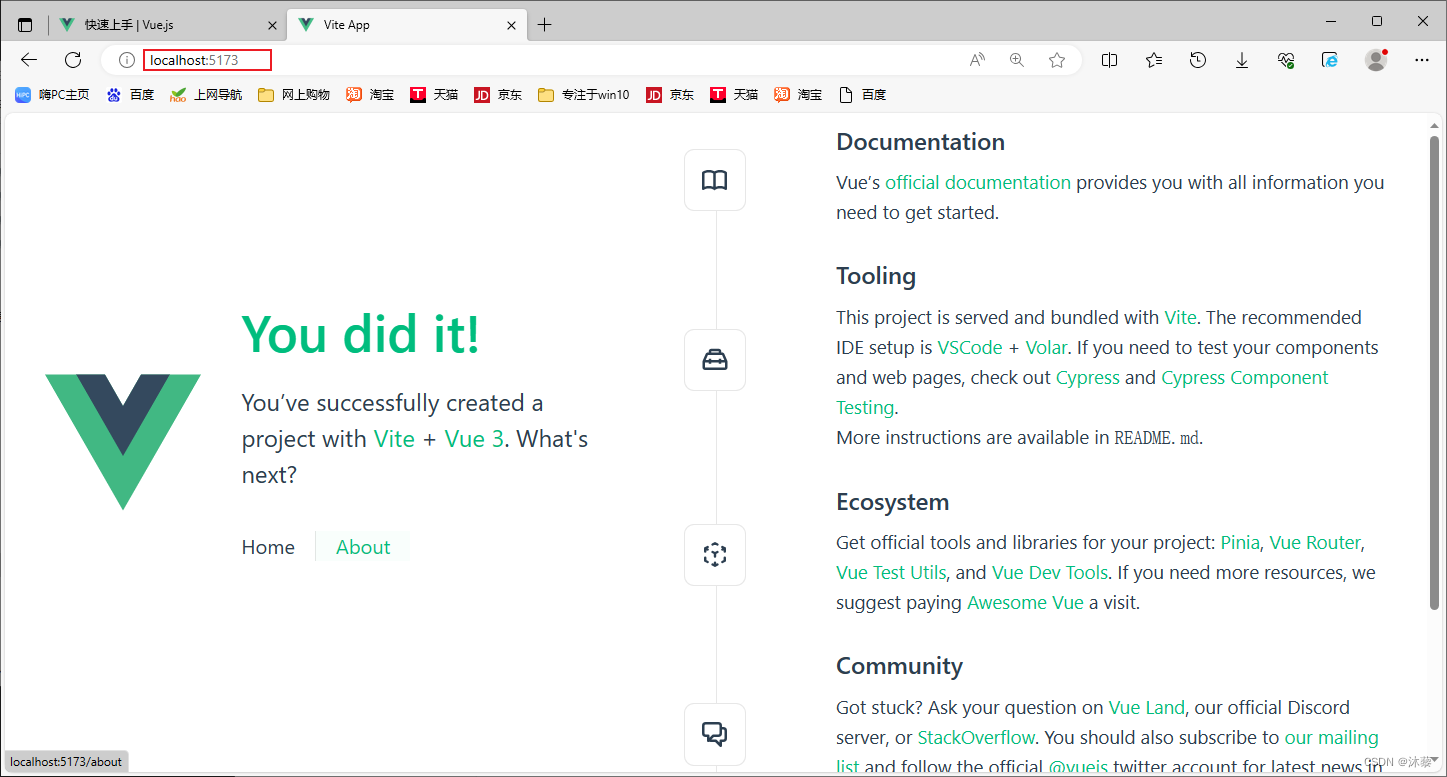Click the green Vue logo
The width and height of the screenshot is (1447, 777).
123,441
